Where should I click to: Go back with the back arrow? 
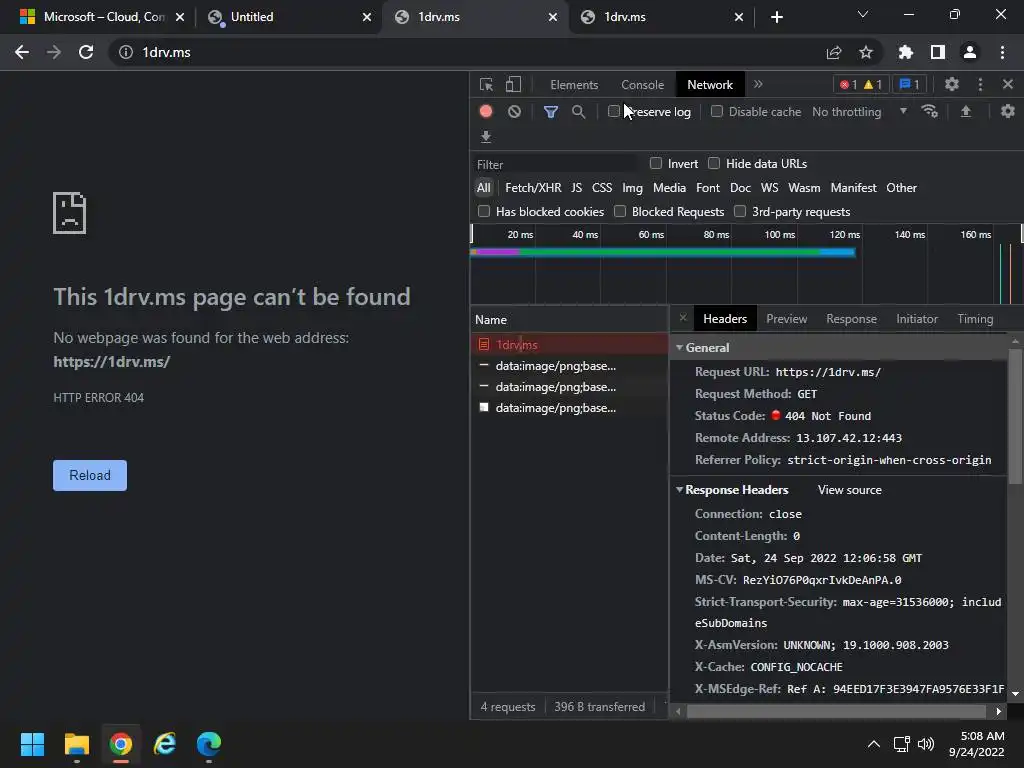tap(22, 52)
